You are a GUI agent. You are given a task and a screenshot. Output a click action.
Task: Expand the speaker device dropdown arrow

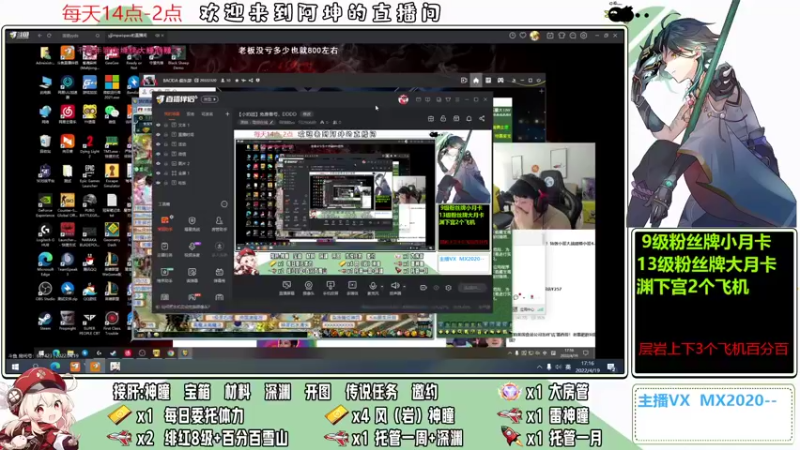click(404, 287)
